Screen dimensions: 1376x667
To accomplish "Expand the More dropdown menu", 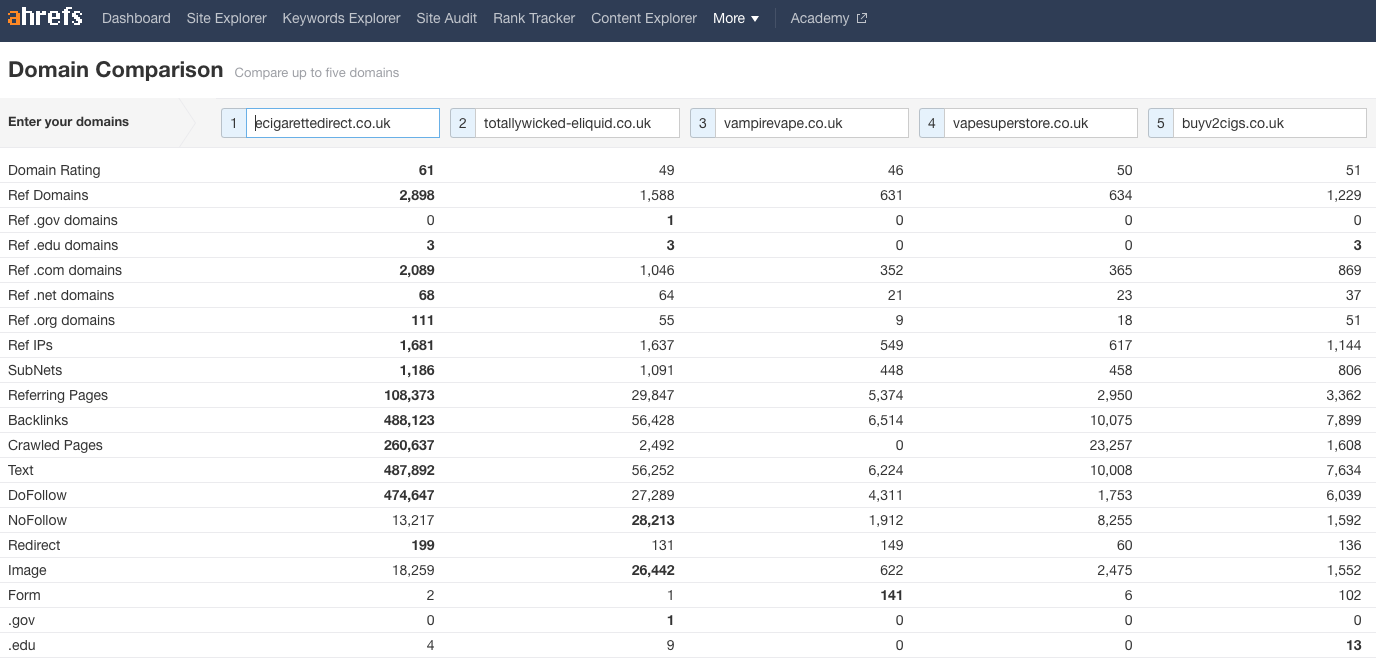I will (736, 18).
